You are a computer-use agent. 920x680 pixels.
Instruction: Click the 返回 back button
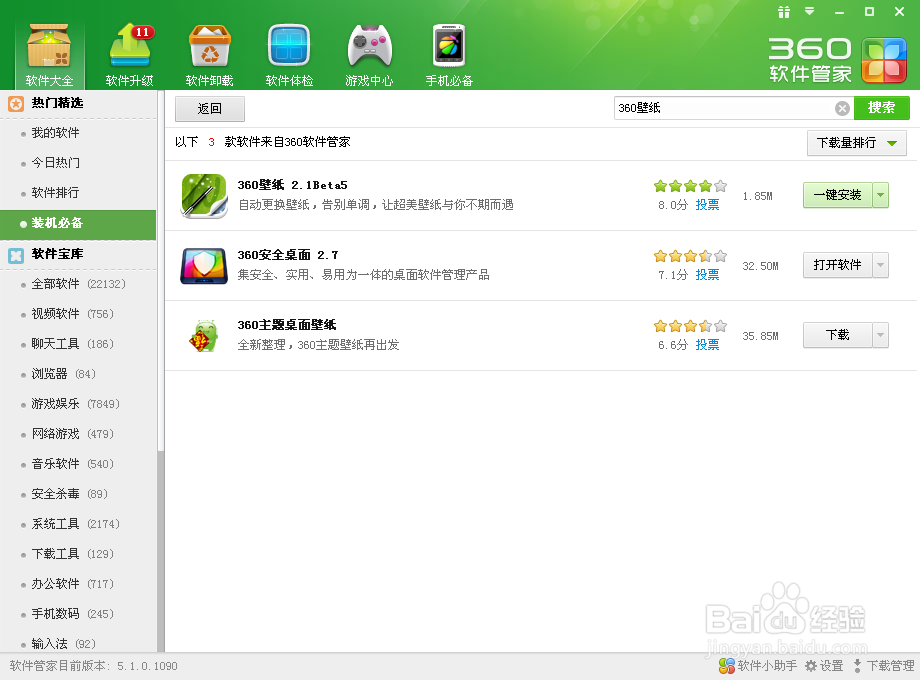[209, 109]
